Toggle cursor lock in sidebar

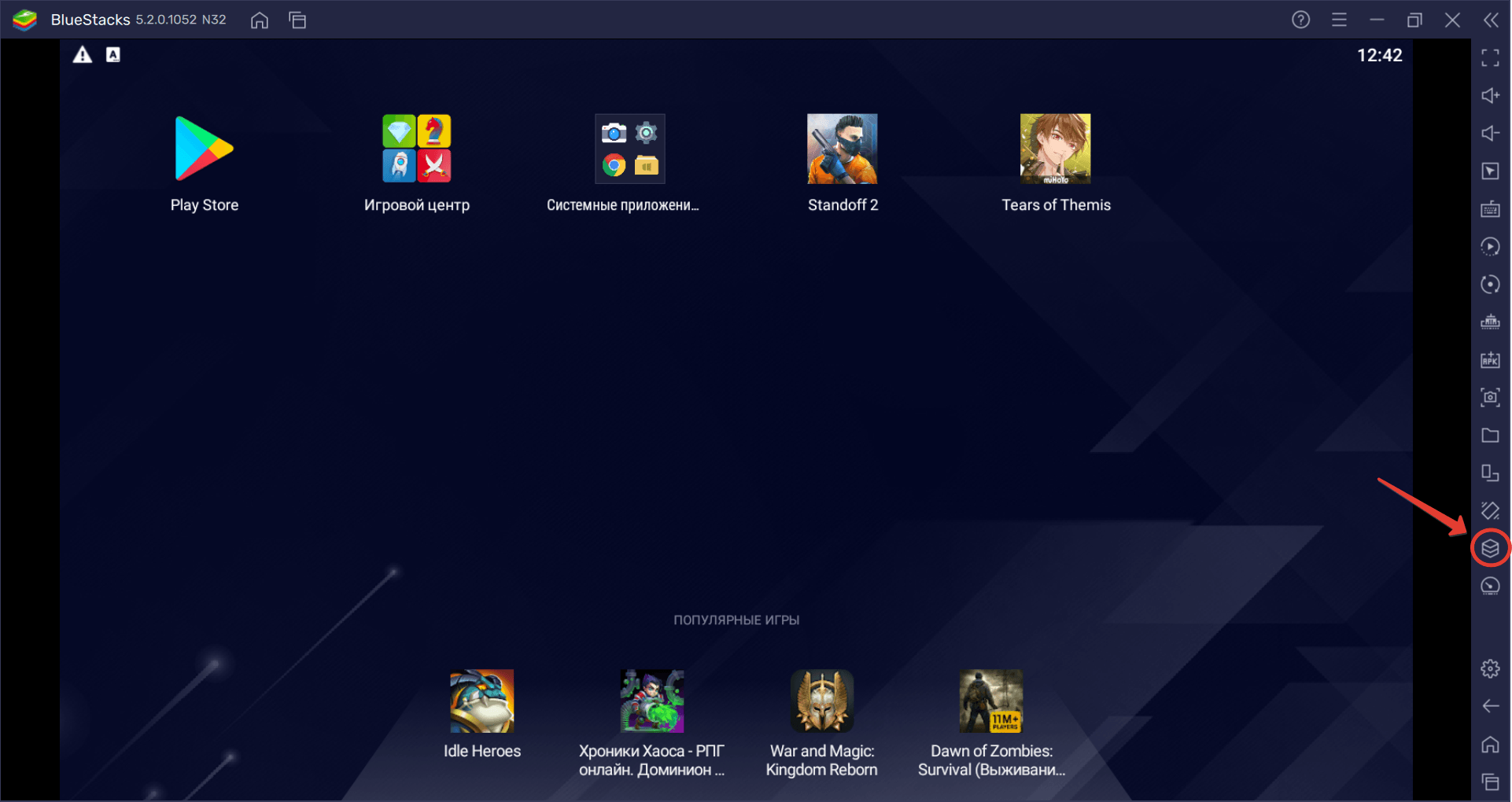click(x=1490, y=171)
